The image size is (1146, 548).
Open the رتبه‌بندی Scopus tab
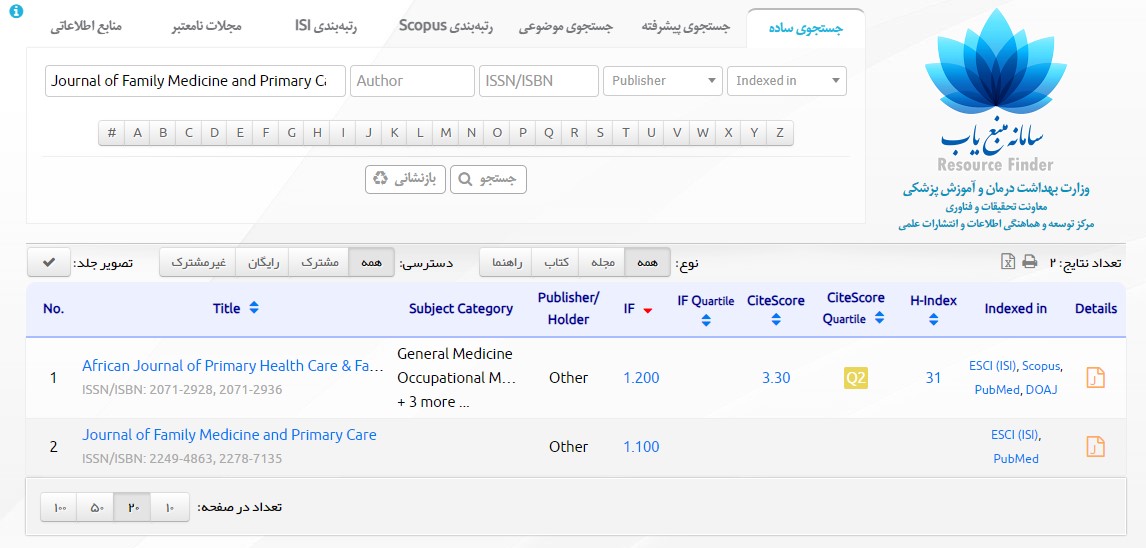pyautogui.click(x=446, y=27)
